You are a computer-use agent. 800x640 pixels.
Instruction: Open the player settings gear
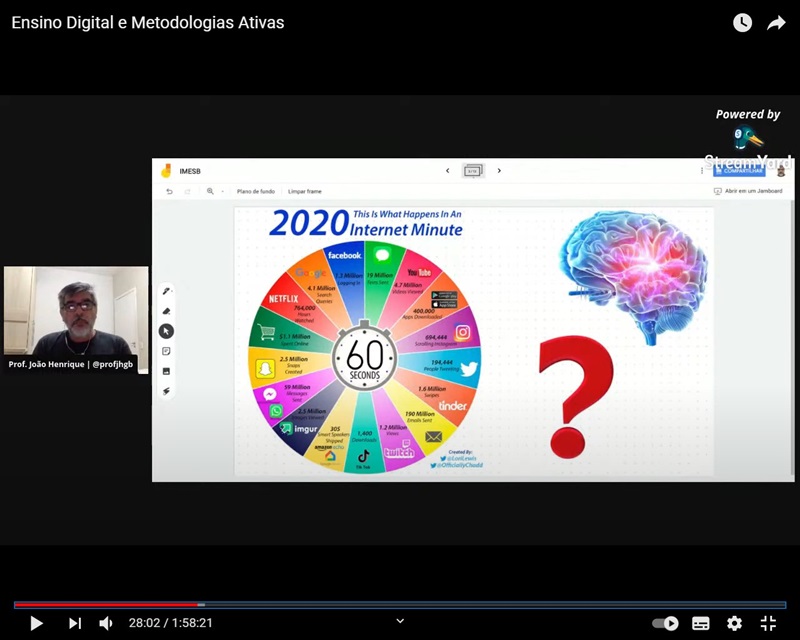734,623
